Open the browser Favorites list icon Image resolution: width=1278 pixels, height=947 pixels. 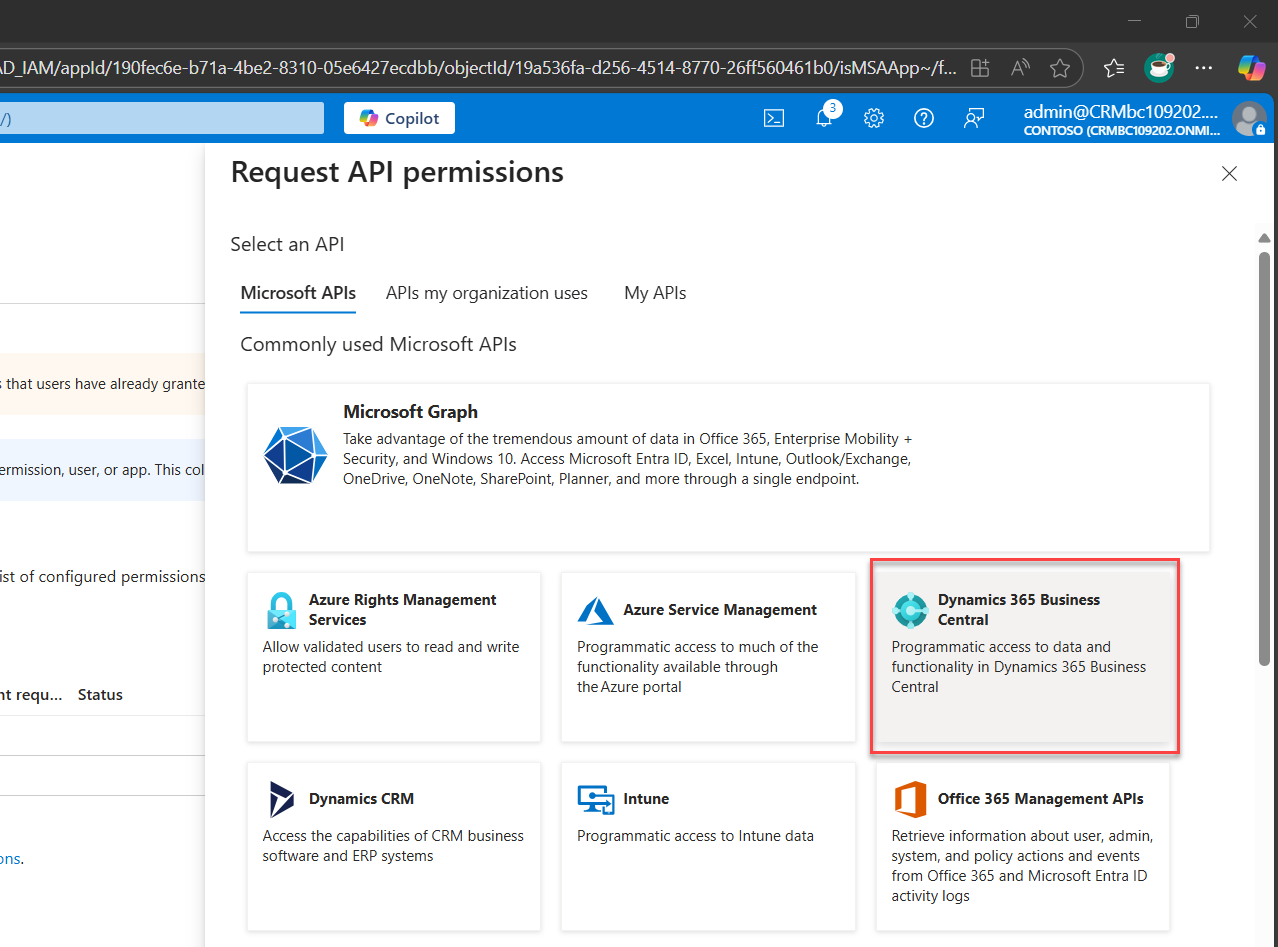point(1114,68)
